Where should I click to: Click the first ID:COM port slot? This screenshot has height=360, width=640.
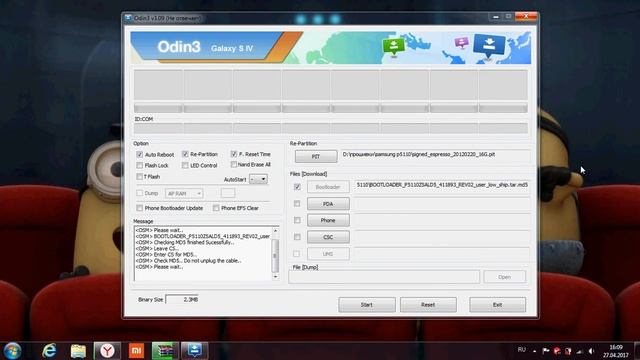click(x=158, y=129)
